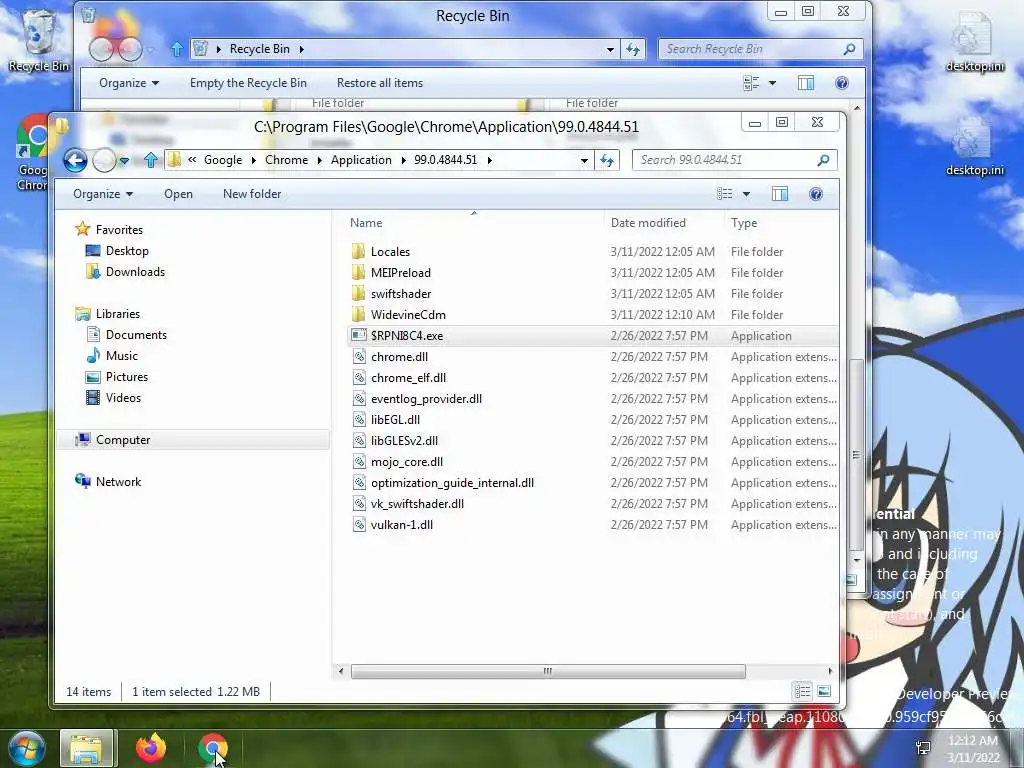Sort by Name column header
1024x768 pixels.
[x=366, y=223]
